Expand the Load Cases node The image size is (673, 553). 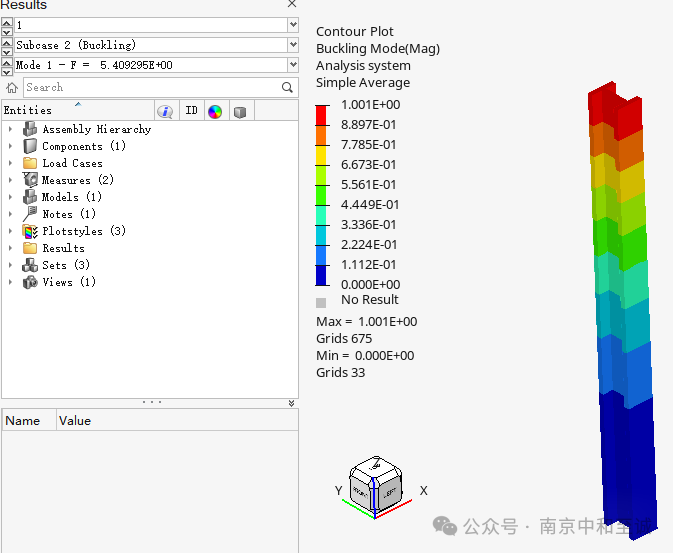[10, 163]
